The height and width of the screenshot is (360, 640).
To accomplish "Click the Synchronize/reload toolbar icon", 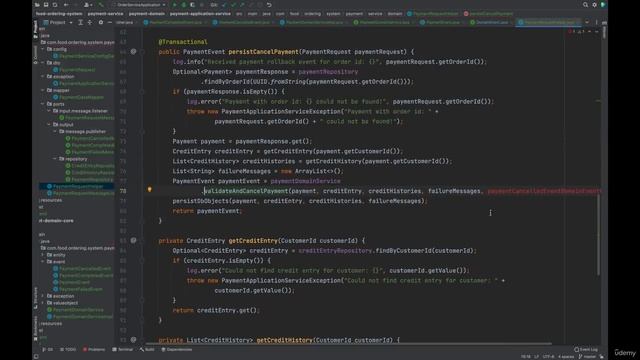I will click(55, 5).
